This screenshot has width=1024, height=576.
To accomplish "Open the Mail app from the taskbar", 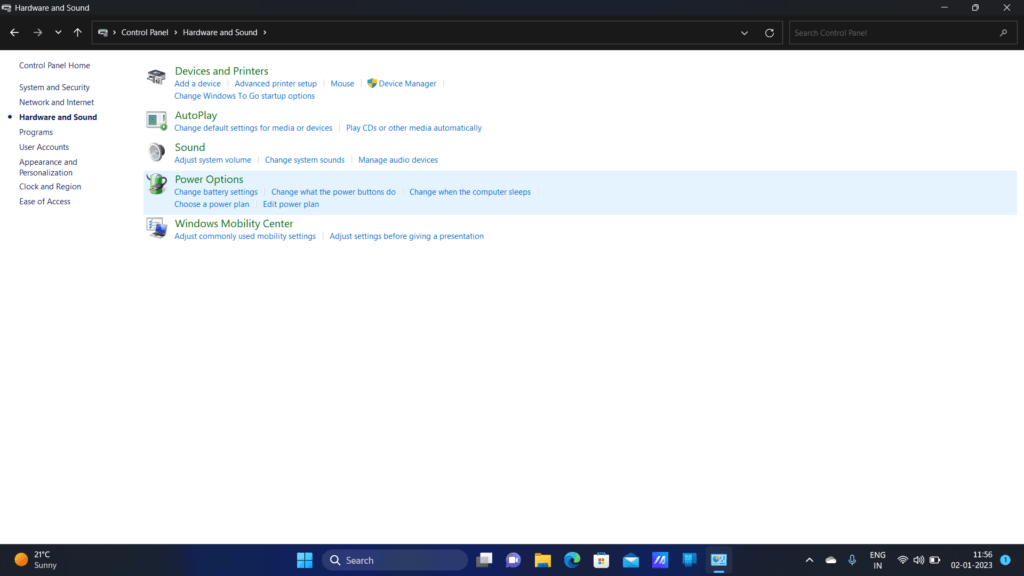I will click(631, 560).
